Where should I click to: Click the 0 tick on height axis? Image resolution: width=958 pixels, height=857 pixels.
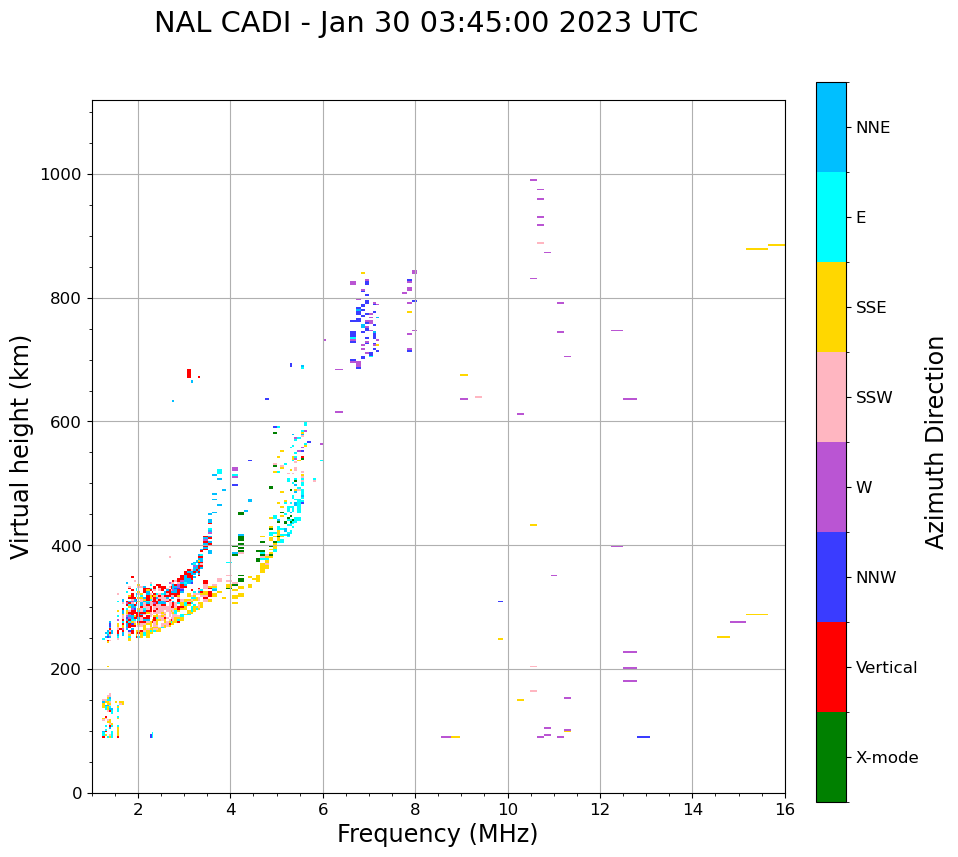click(x=76, y=793)
